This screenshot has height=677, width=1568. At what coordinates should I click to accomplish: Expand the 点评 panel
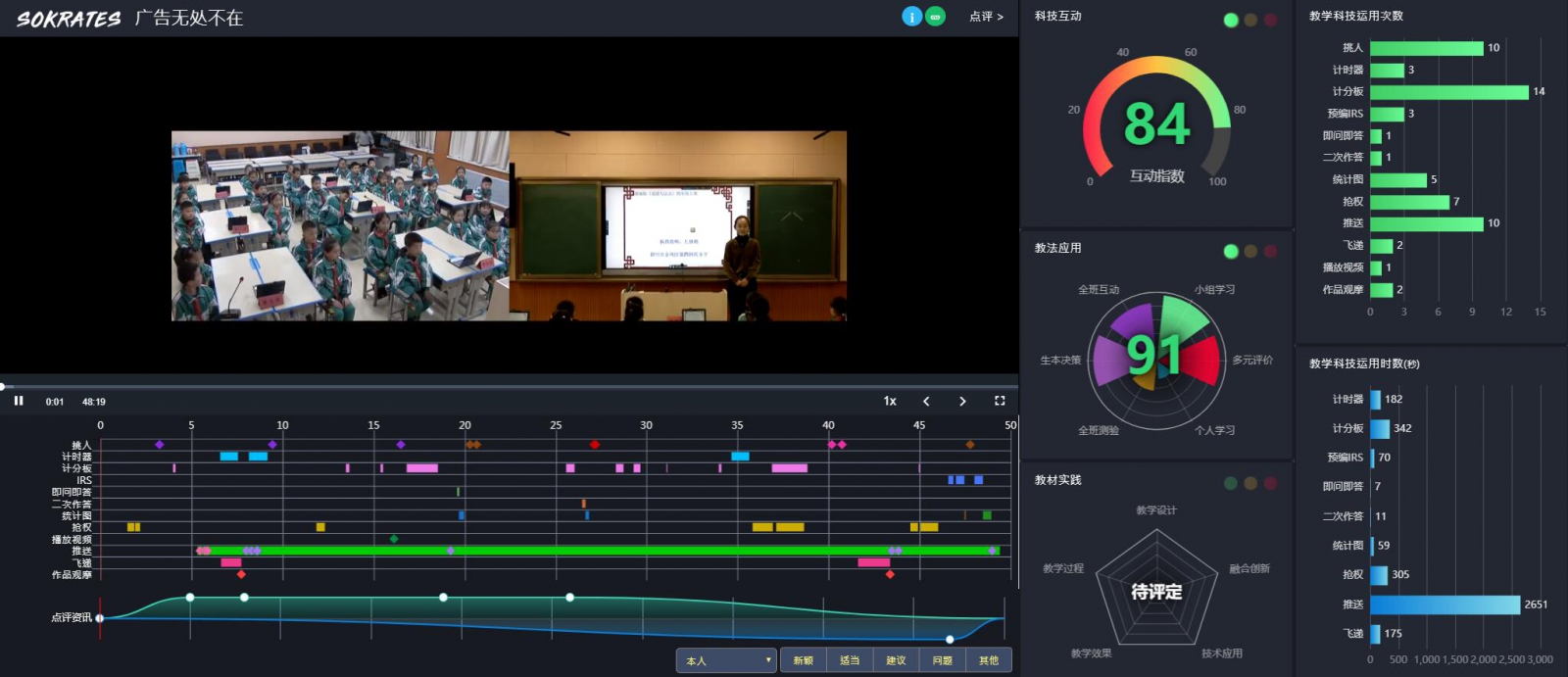(986, 17)
